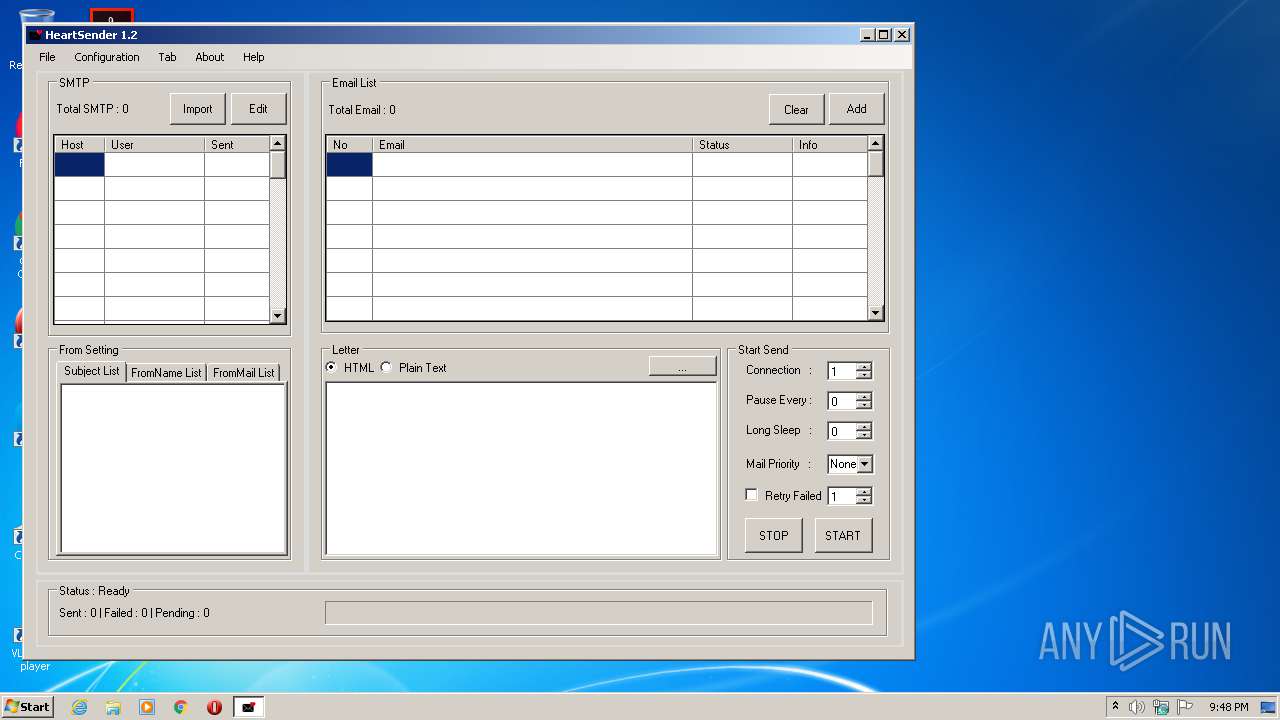Click the SMTP Import button
1280x720 pixels.
click(x=198, y=109)
